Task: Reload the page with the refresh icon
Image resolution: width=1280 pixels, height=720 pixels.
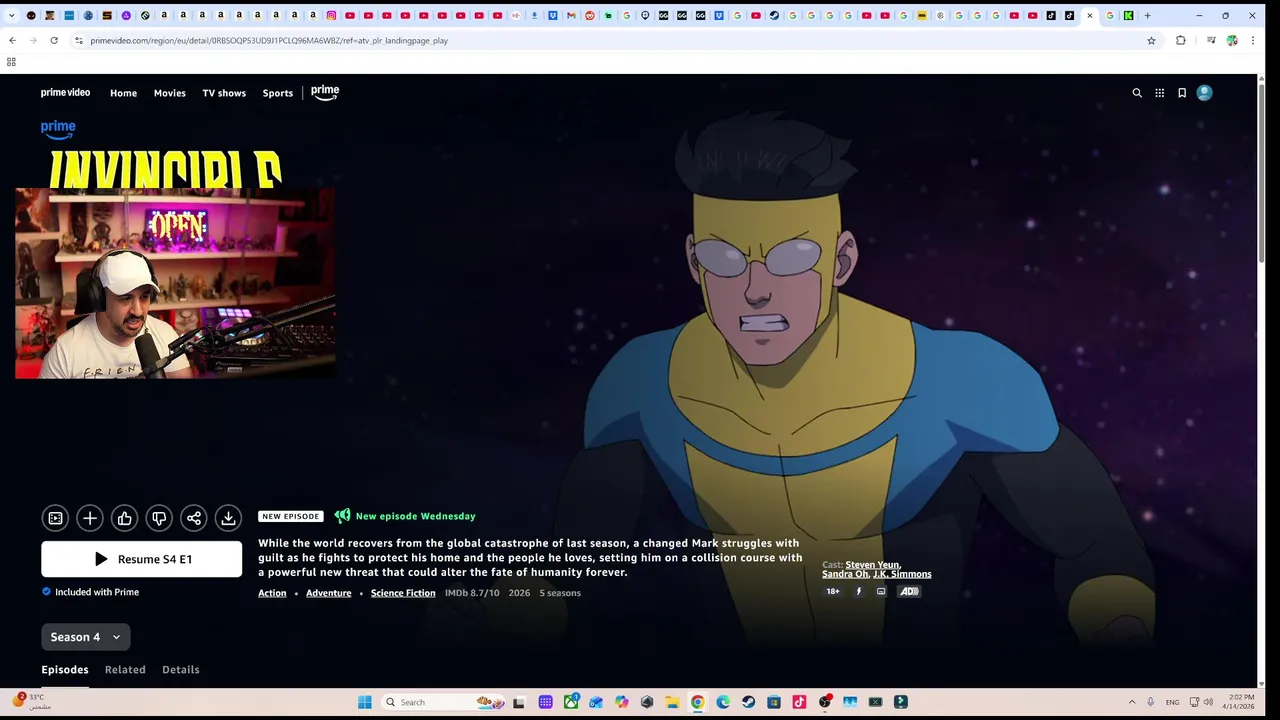Action: [x=53, y=40]
